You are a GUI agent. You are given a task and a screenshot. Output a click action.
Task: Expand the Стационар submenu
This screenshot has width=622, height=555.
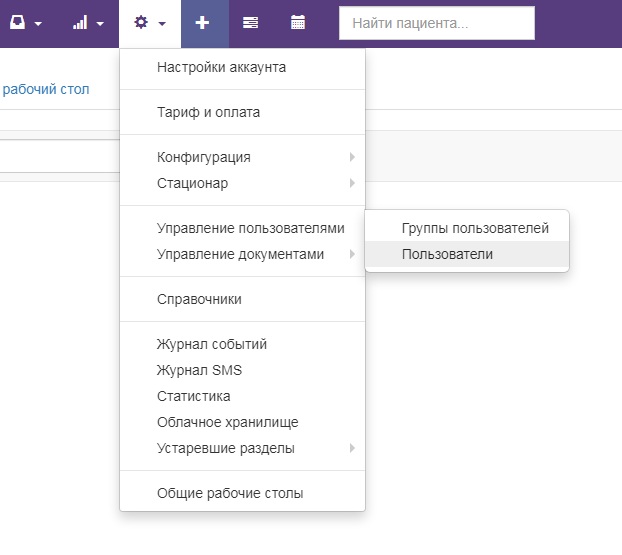click(x=242, y=183)
